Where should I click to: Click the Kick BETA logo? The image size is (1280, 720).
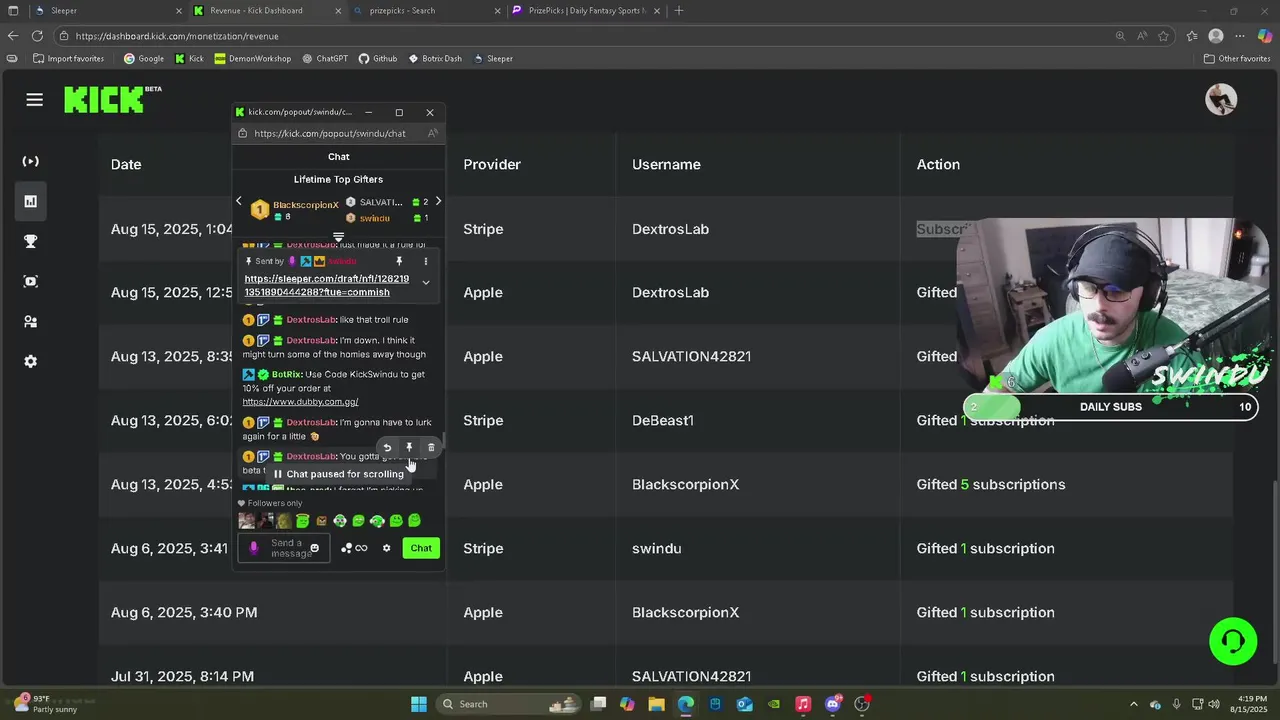[x=112, y=99]
